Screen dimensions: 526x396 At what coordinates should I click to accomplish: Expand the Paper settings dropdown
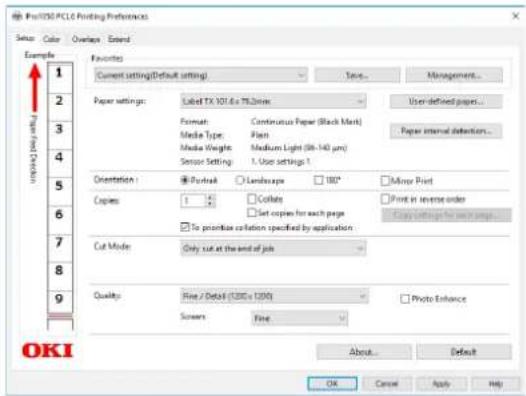pos(273,101)
